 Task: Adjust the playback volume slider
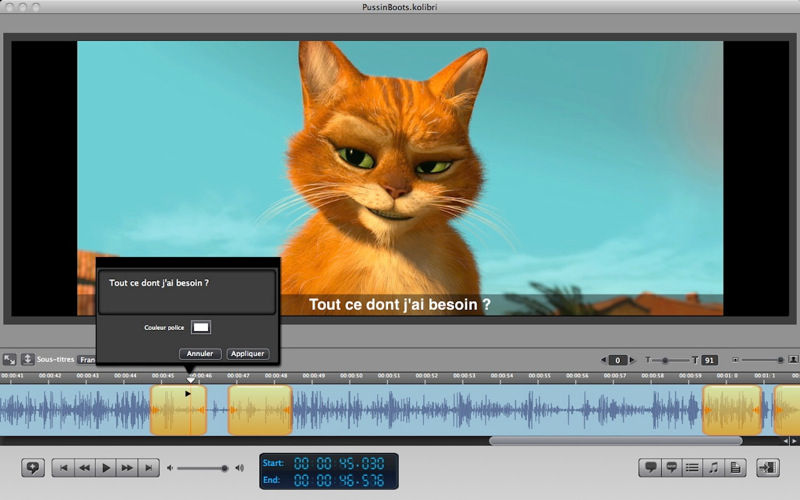click(203, 468)
